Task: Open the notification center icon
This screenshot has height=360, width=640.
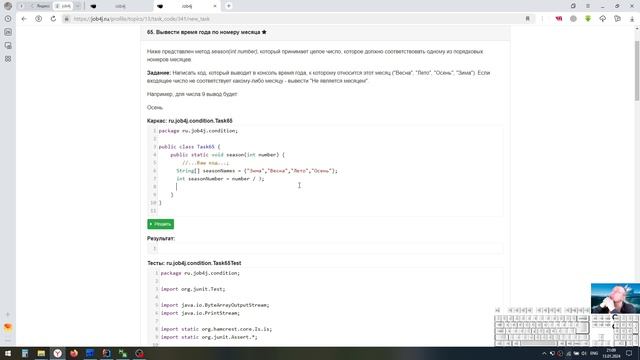Action: pyautogui.click(x=629, y=353)
